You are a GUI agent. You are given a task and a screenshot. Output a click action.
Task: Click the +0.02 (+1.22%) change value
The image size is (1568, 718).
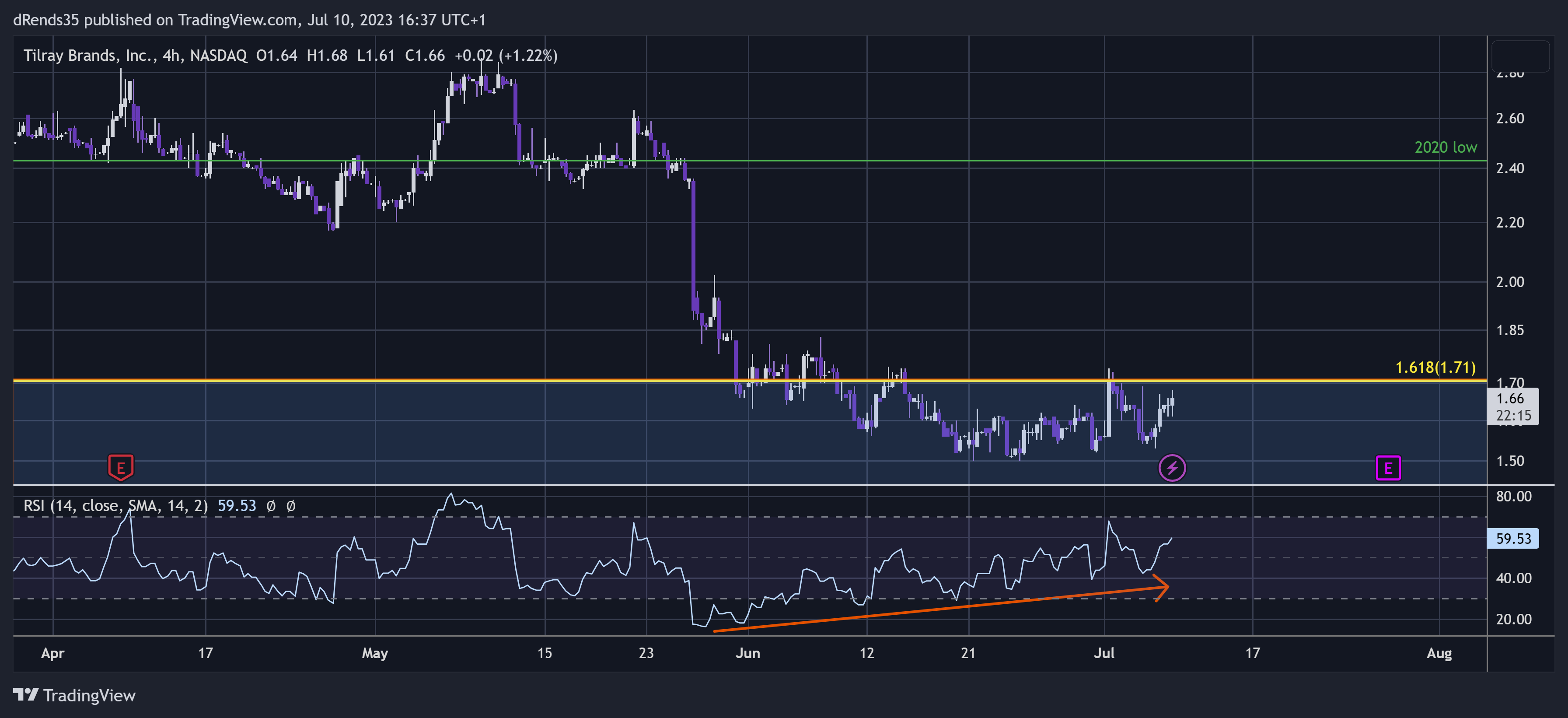(506, 56)
